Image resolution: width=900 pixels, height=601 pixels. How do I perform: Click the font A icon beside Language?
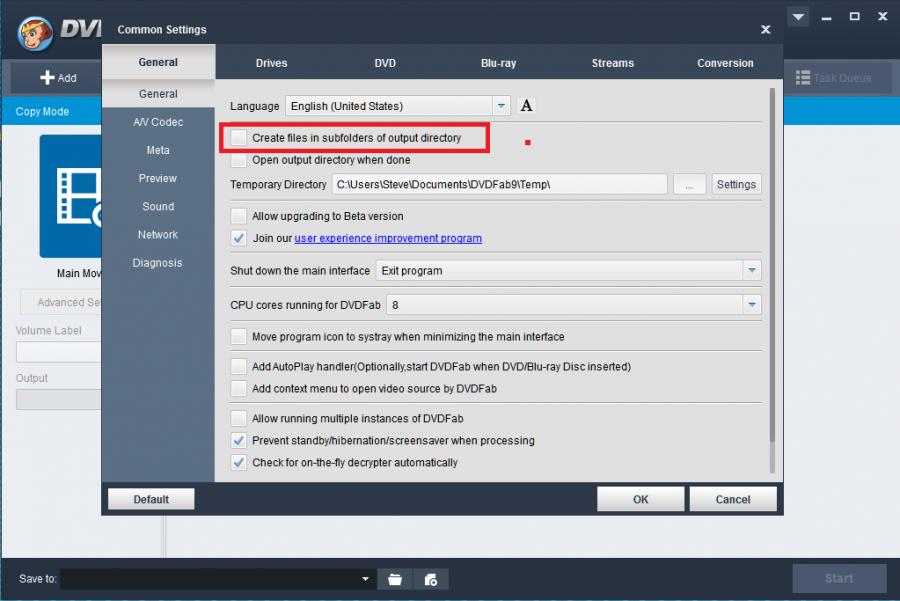[x=526, y=106]
